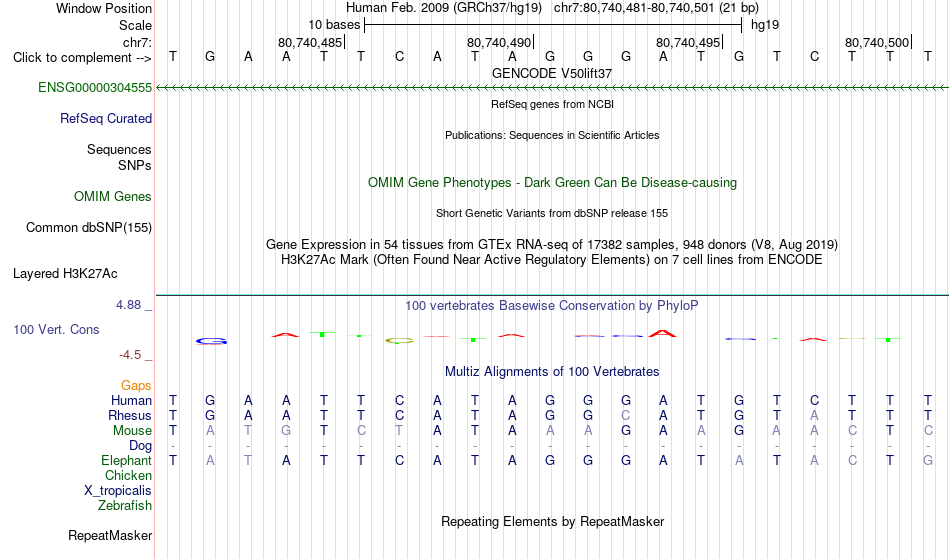The image size is (950, 559).
Task: Click the tall red A conservation logo
Action: [x=662, y=333]
